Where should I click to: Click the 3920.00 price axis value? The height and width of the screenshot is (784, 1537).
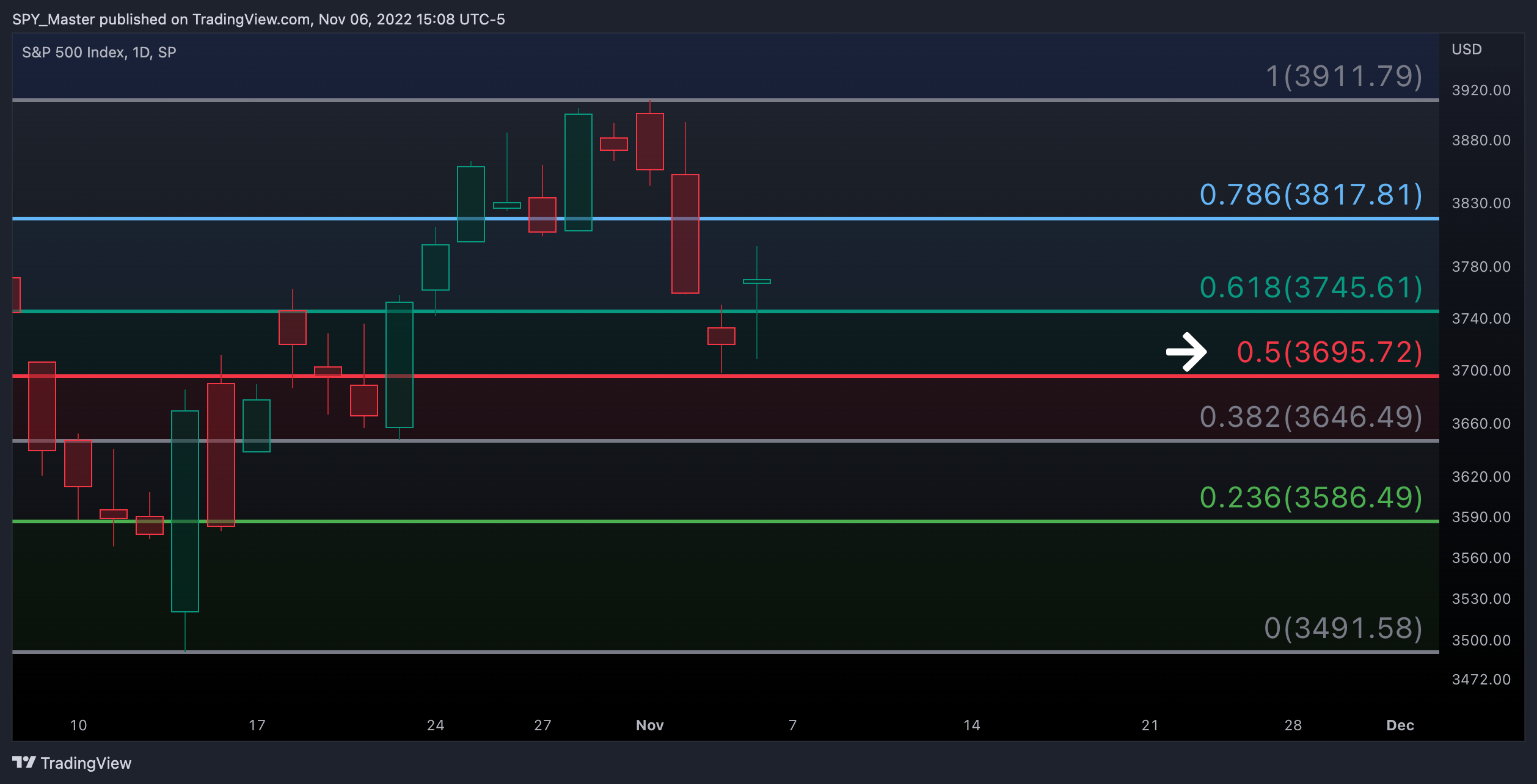1481,90
